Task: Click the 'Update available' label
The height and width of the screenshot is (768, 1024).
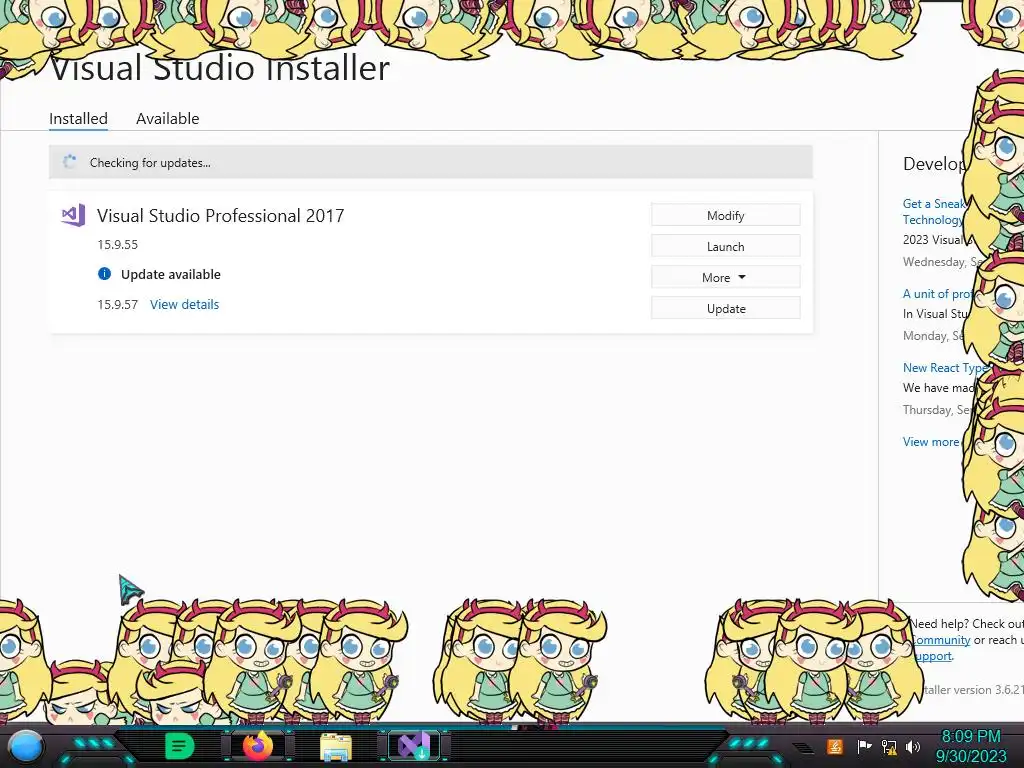Action: coord(170,274)
